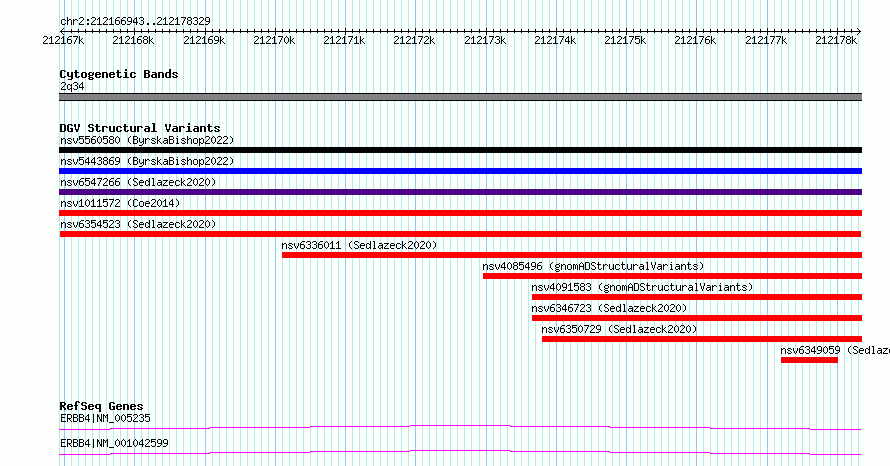890x466 pixels.
Task: Click the 212176k ruler tick label
Action: (695, 40)
